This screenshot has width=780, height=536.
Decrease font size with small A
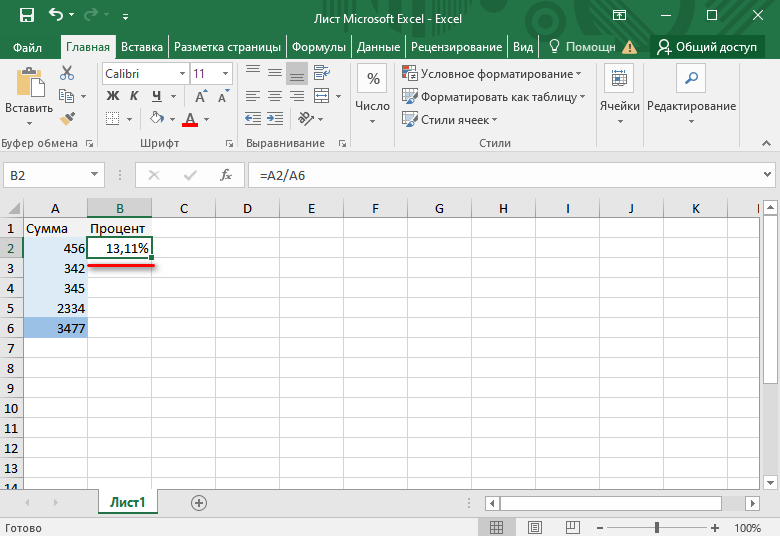(223, 96)
